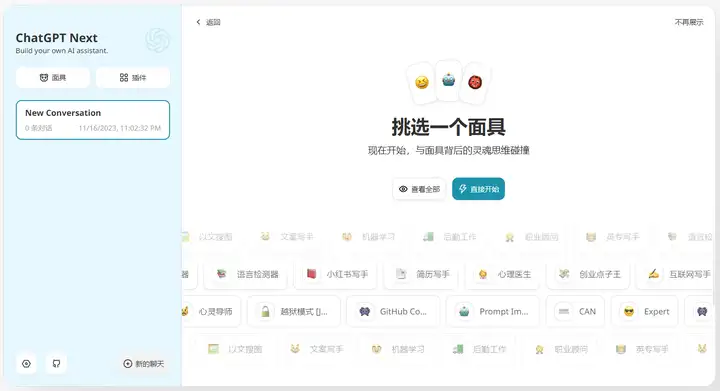Viewport: 720px width, 391px height.
Task: Choose the 简历写手 mask
Action: point(421,274)
